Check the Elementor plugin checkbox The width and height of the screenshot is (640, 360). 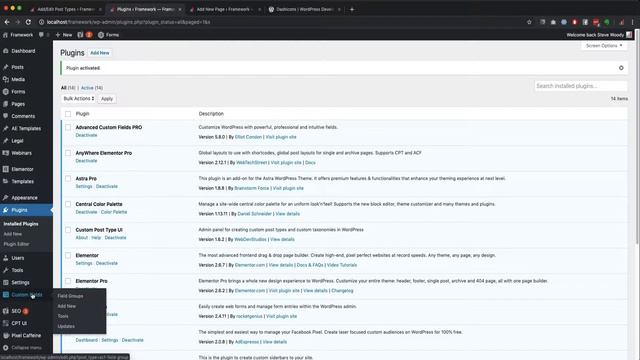[68, 256]
